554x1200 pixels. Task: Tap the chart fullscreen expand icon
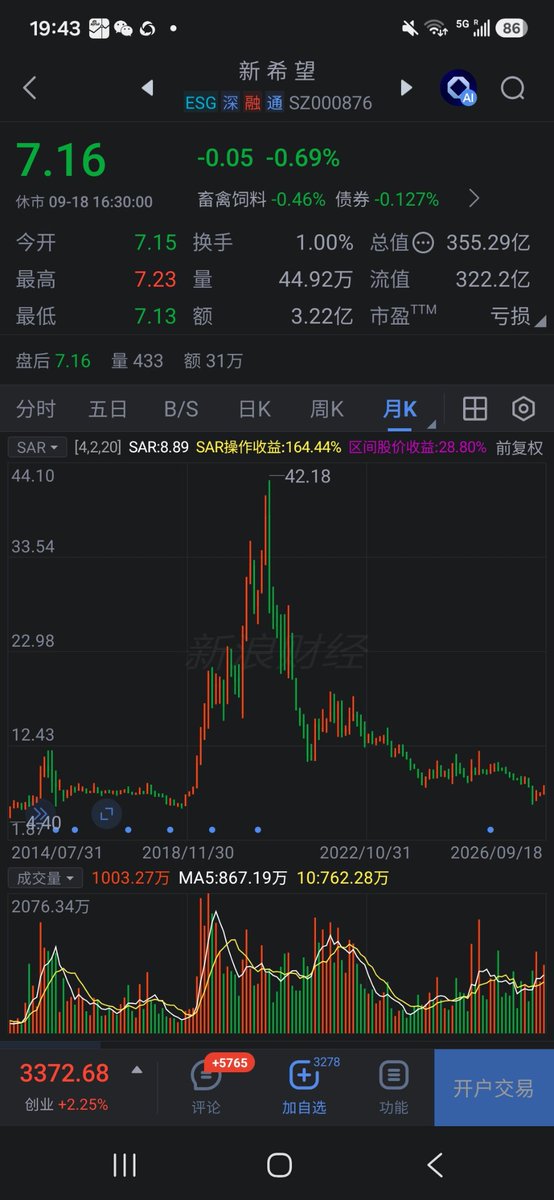[x=106, y=814]
